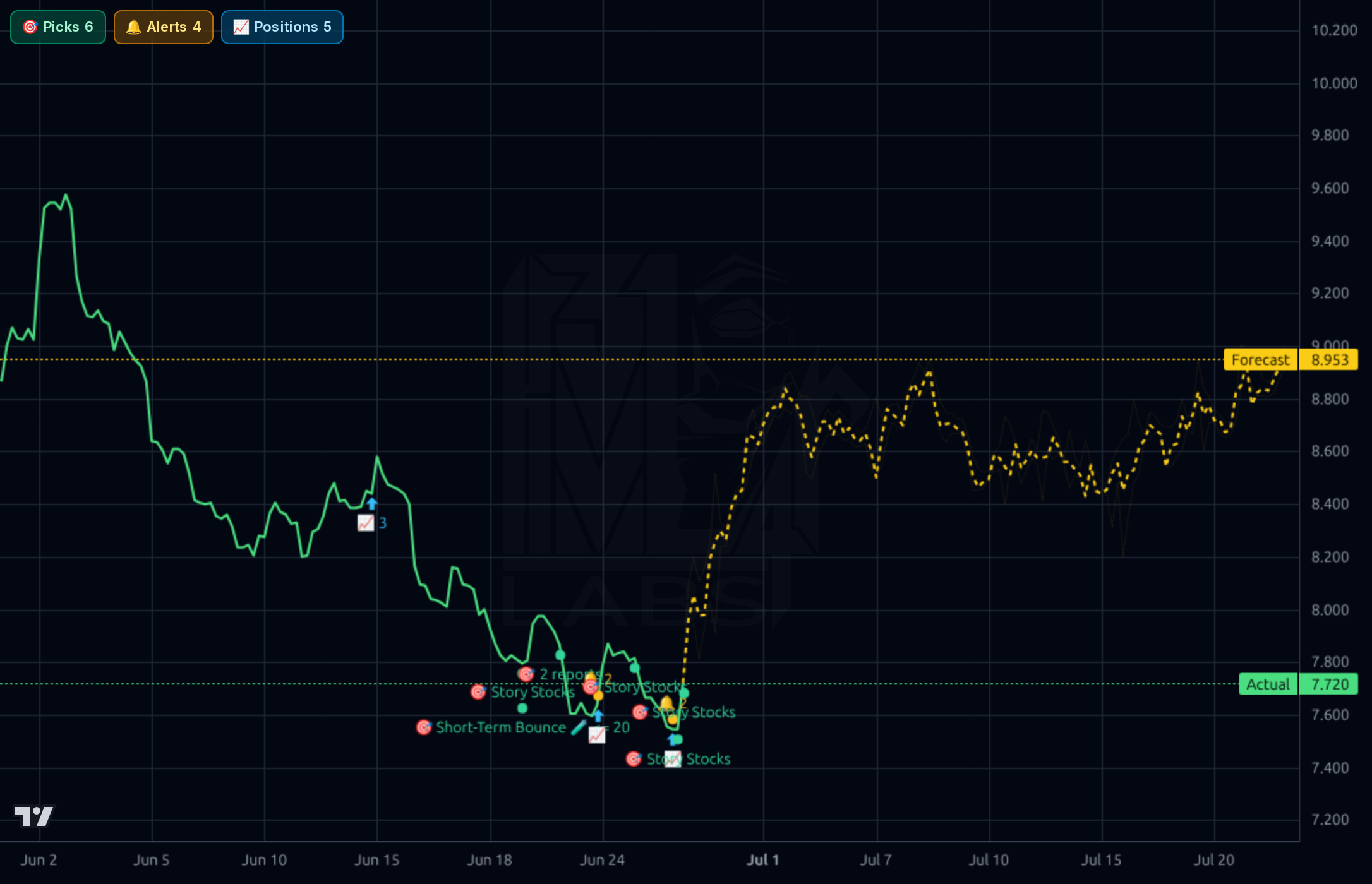
Task: Click the positions chart icon labeled 20
Action: coord(597,735)
